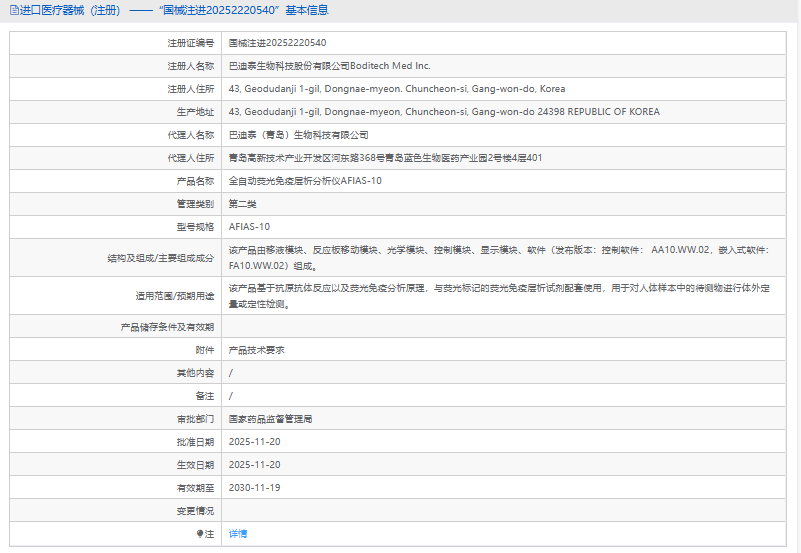Click the document icon beside the page title
This screenshot has width=801, height=553.
click(x=13, y=11)
